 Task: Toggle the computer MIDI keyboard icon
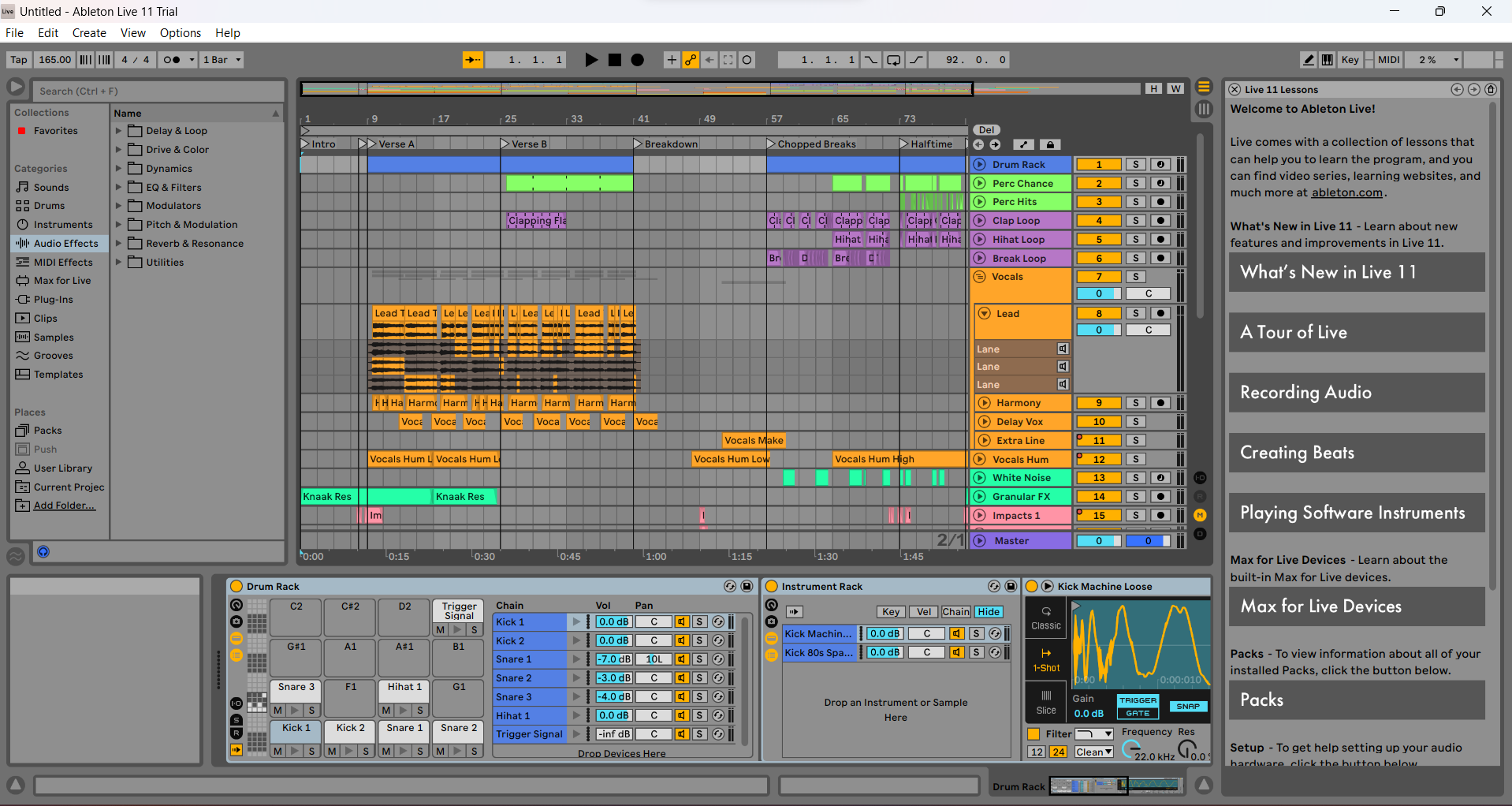pyautogui.click(x=1328, y=60)
